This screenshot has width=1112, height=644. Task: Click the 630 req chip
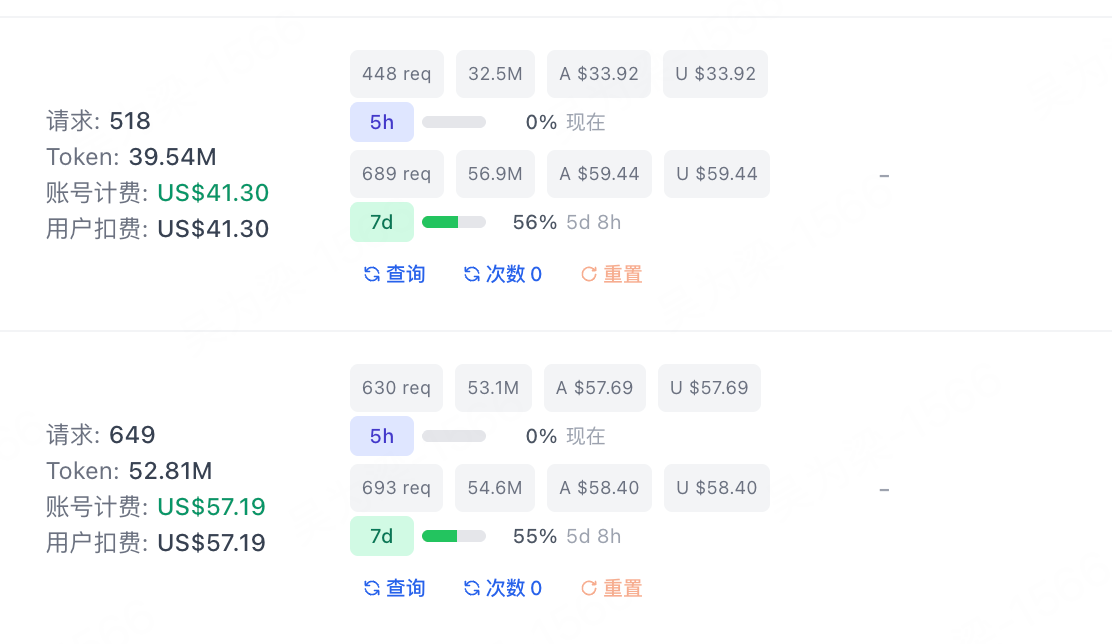(x=396, y=388)
